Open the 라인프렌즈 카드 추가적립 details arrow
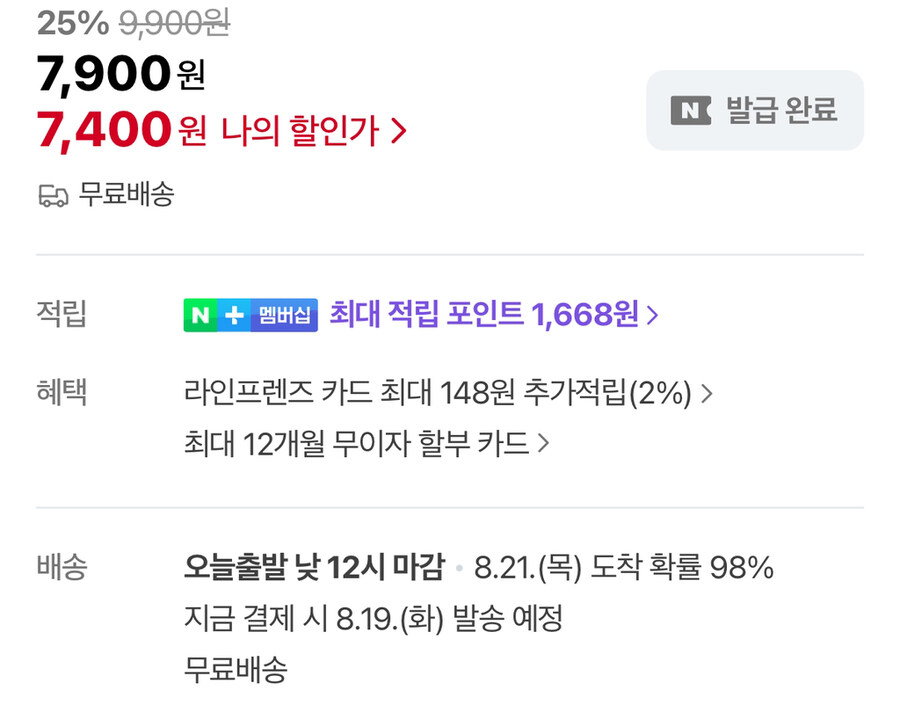Viewport: 900px width, 705px height. (709, 393)
